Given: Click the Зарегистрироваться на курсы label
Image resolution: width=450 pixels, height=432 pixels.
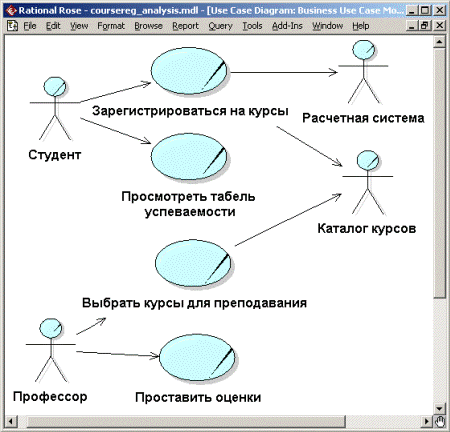Looking at the screenshot, I should pos(190,111).
